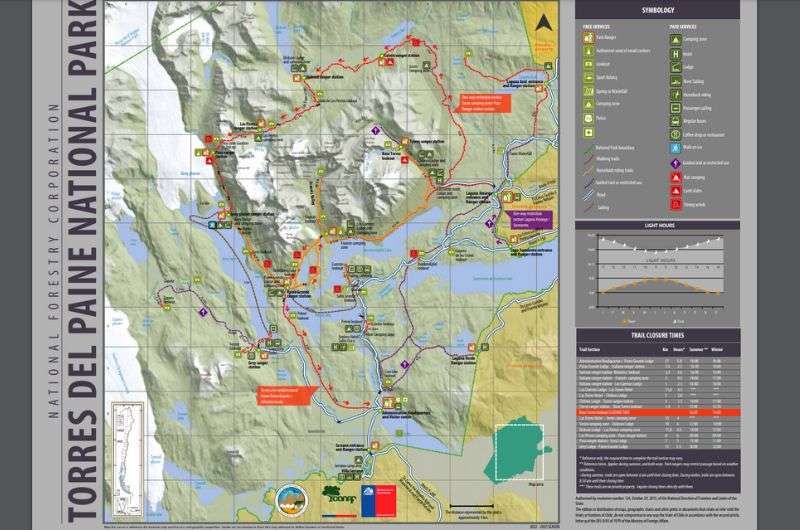Select the Regular buses legend icon
The width and height of the screenshot is (800, 530).
pyautogui.click(x=676, y=121)
